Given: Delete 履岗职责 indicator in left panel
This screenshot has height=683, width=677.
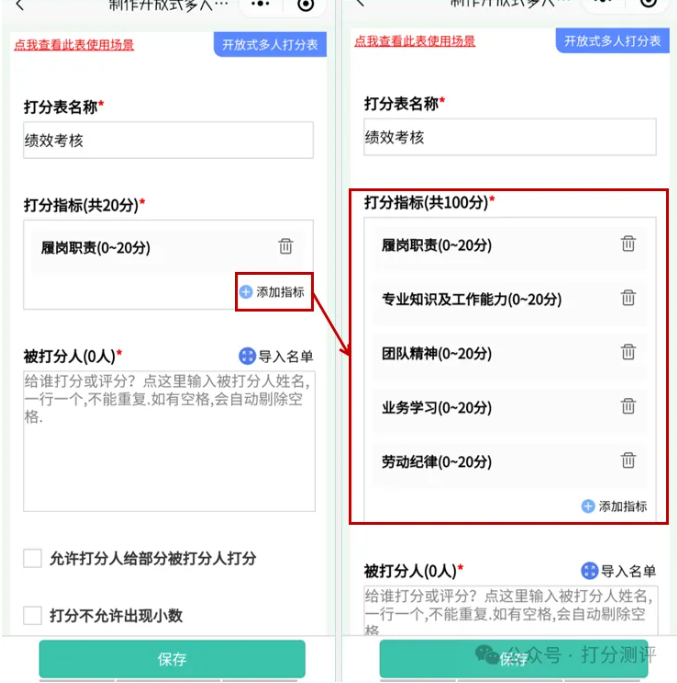Looking at the screenshot, I should click(286, 246).
